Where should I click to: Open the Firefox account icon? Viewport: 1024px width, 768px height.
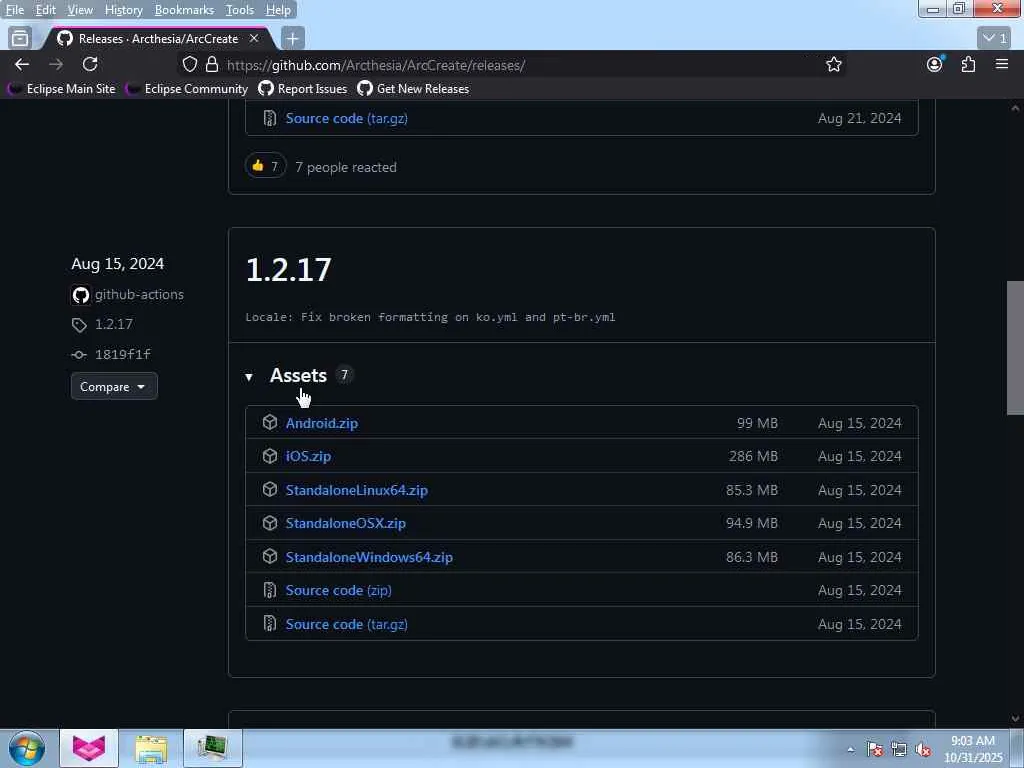point(935,64)
